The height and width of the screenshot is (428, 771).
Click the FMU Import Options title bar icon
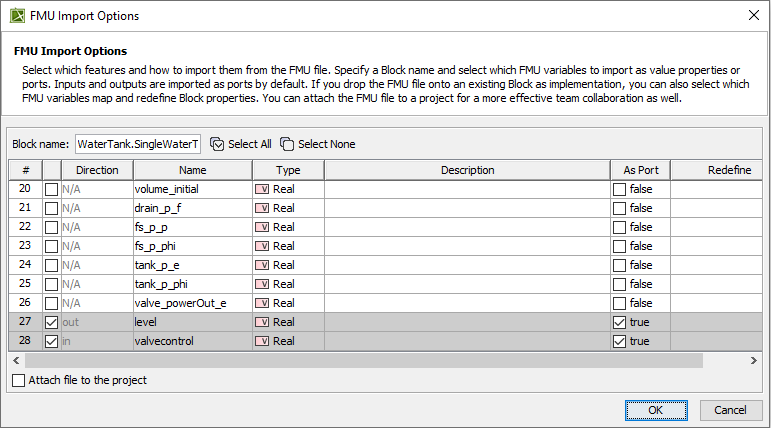click(x=17, y=16)
